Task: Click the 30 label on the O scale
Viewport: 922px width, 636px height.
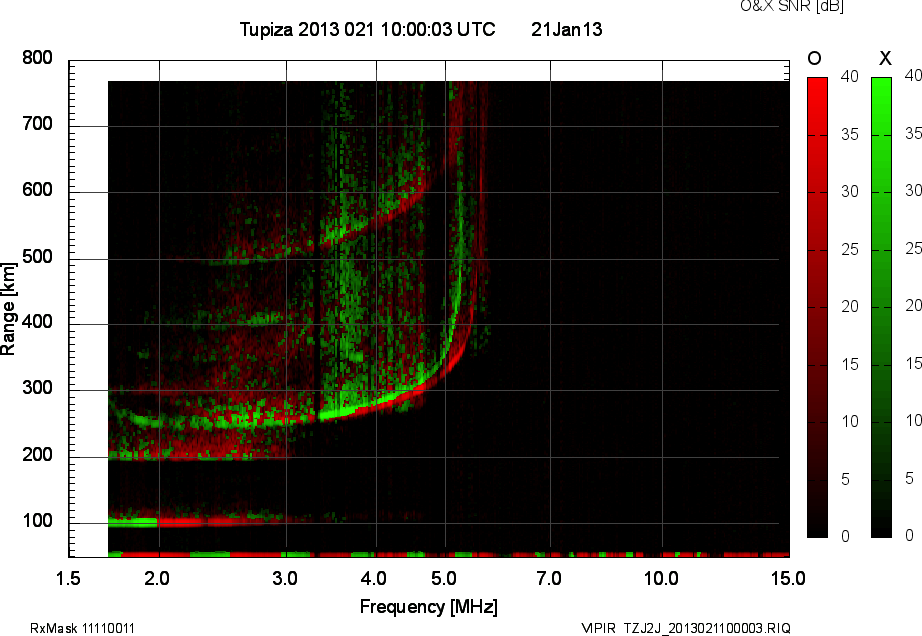Action: 850,192
